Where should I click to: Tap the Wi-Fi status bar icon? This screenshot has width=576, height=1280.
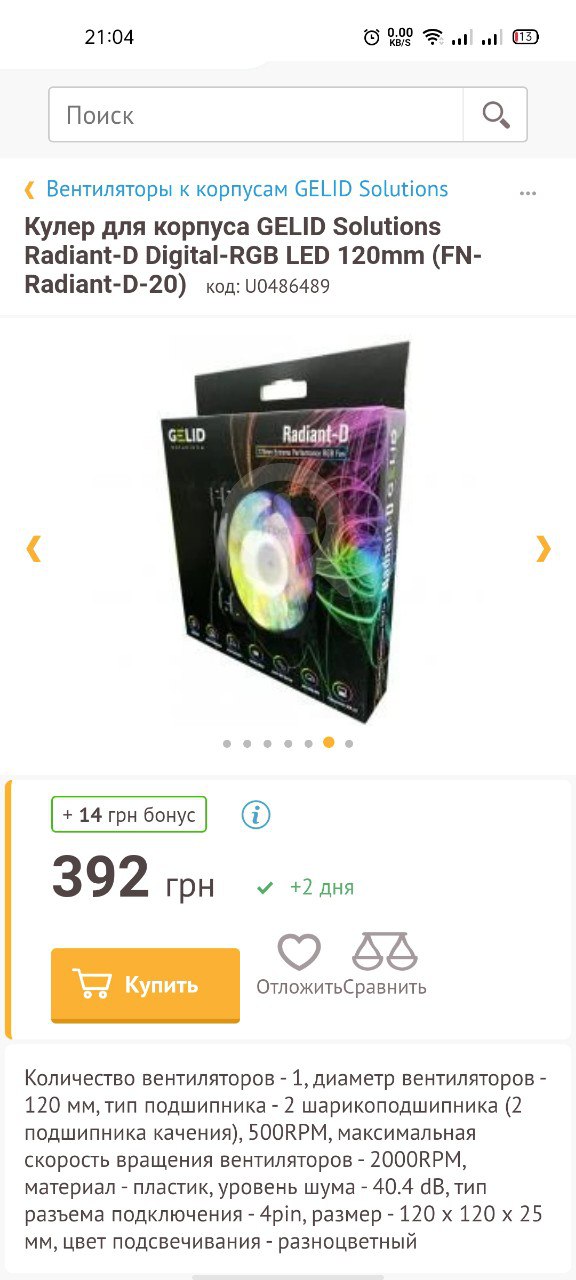tap(433, 37)
